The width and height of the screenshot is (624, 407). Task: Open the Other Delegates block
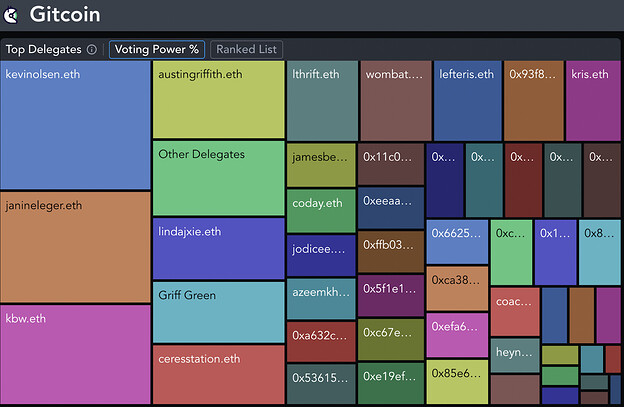point(218,178)
